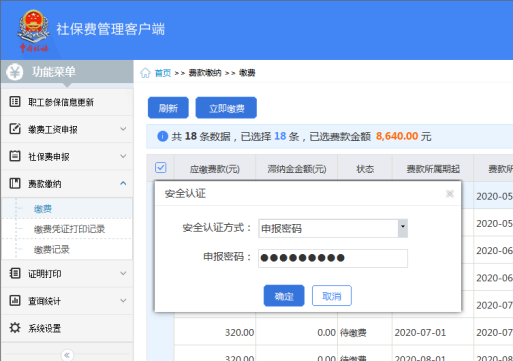The image size is (513, 361).
Task: Select 缴费凭证打印记录 submenu item
Action: 69,229
